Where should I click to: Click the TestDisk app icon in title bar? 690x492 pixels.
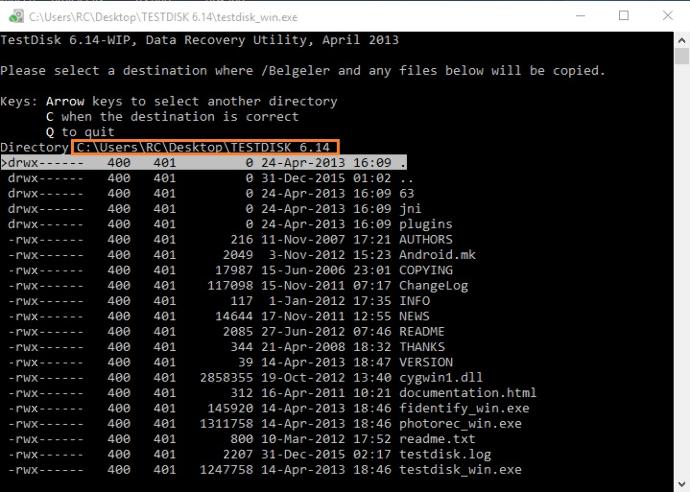[16, 16]
